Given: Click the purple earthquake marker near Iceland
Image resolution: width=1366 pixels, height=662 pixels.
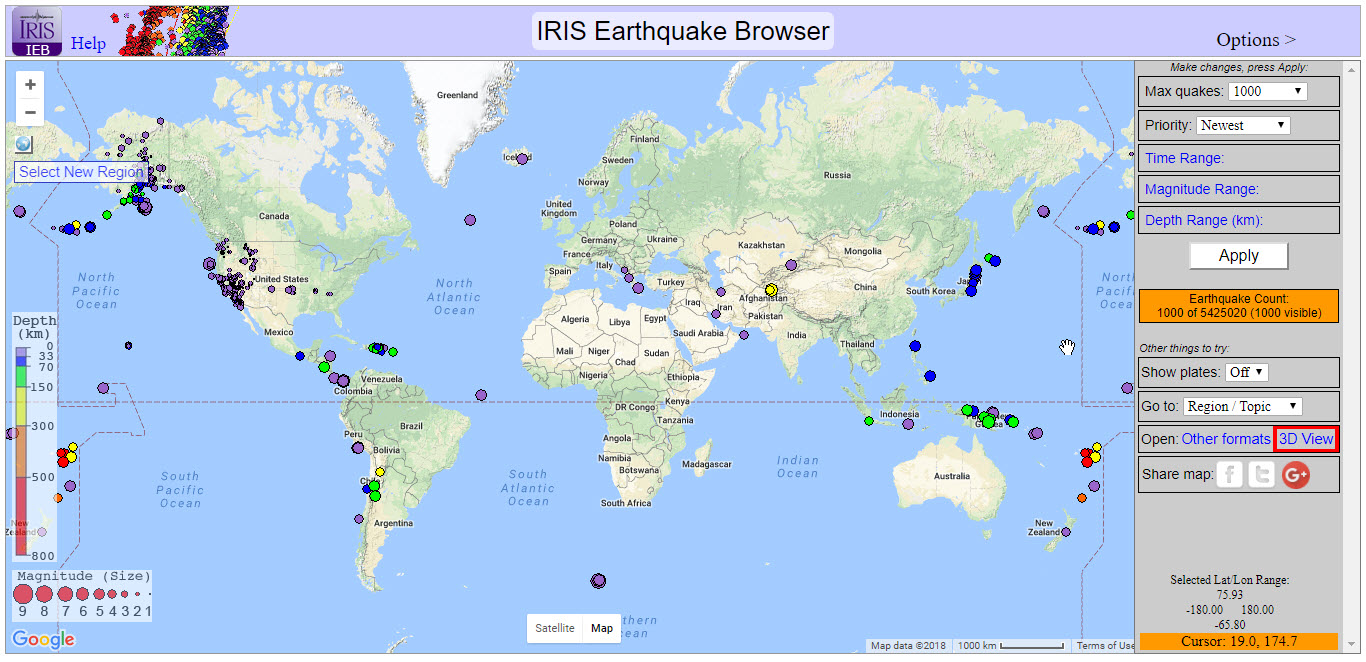Looking at the screenshot, I should (x=522, y=158).
